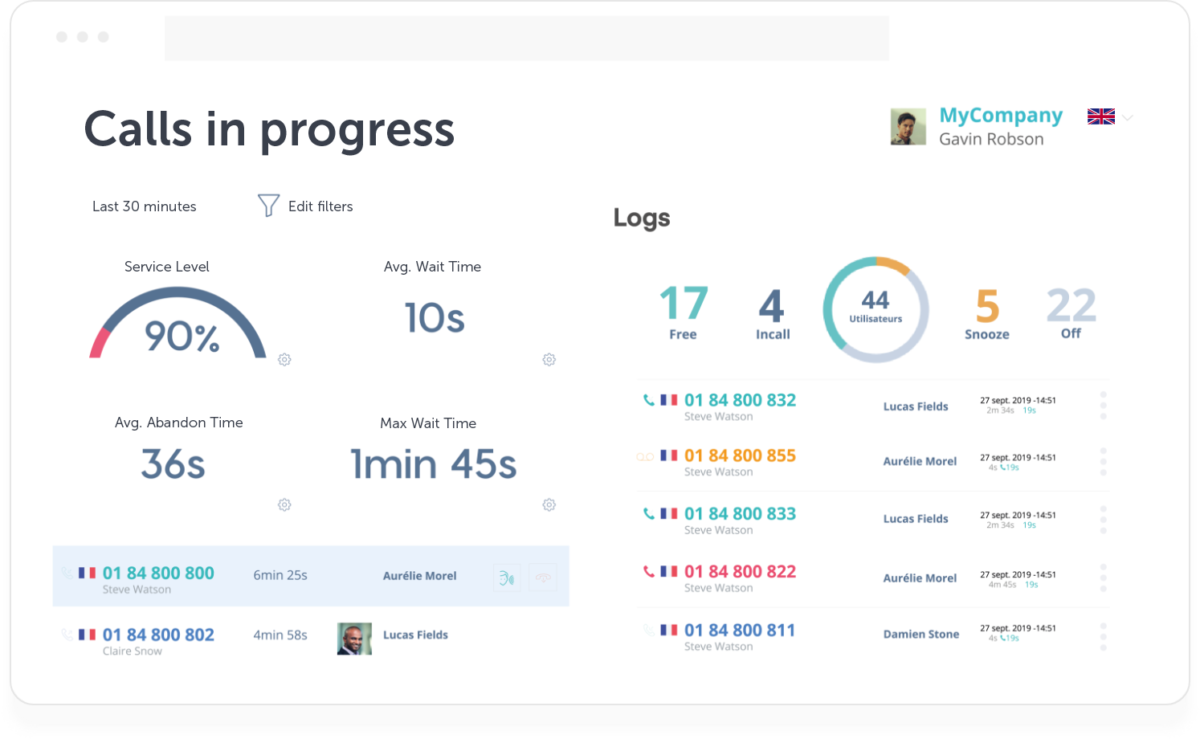Click the Edit filters label
Image resolution: width=1200 pixels, height=739 pixels.
[x=320, y=207]
